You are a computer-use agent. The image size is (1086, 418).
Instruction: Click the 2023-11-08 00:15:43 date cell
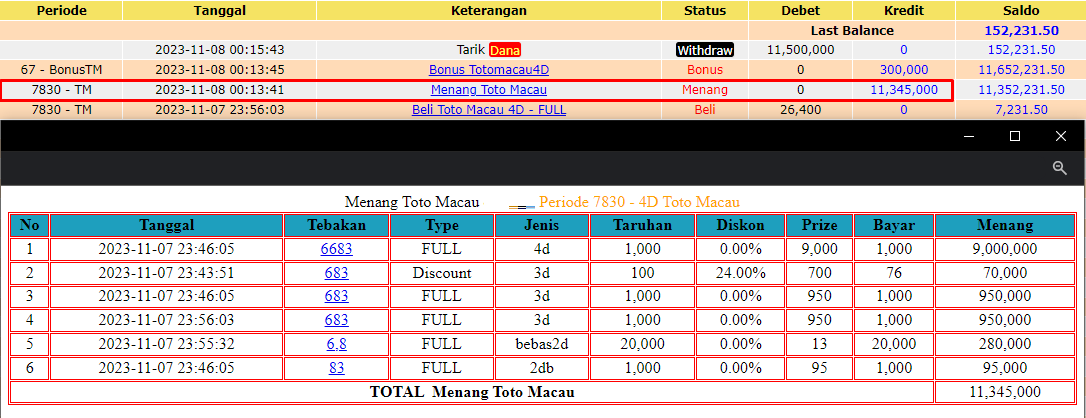(x=220, y=51)
